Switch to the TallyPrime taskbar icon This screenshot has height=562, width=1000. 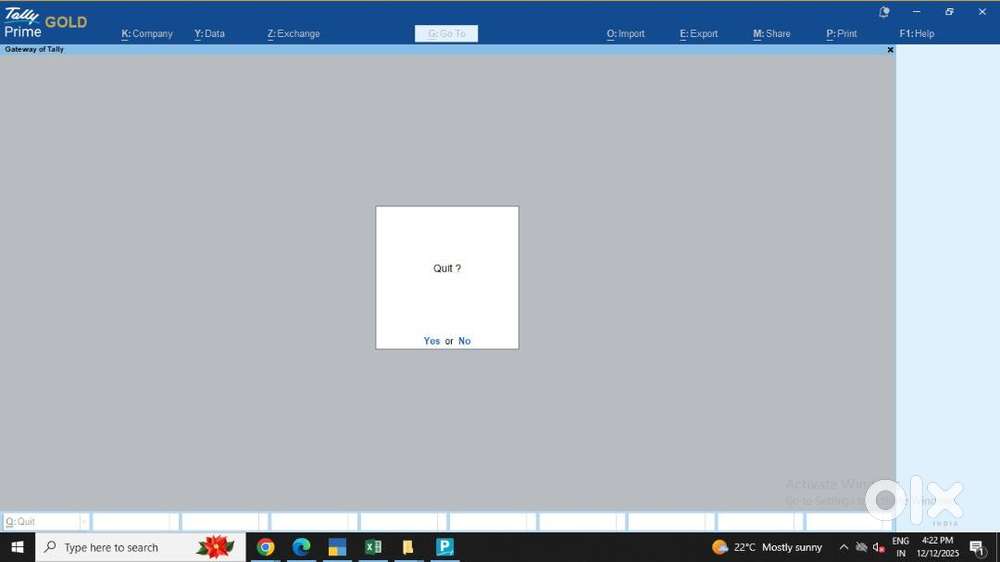[x=445, y=547]
